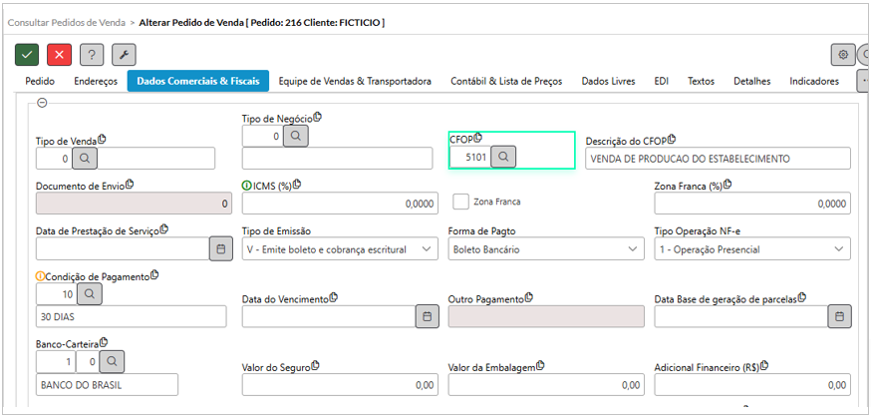Open the Banco-Carteira lookup magnifier
This screenshot has height=417, width=873.
pyautogui.click(x=112, y=361)
